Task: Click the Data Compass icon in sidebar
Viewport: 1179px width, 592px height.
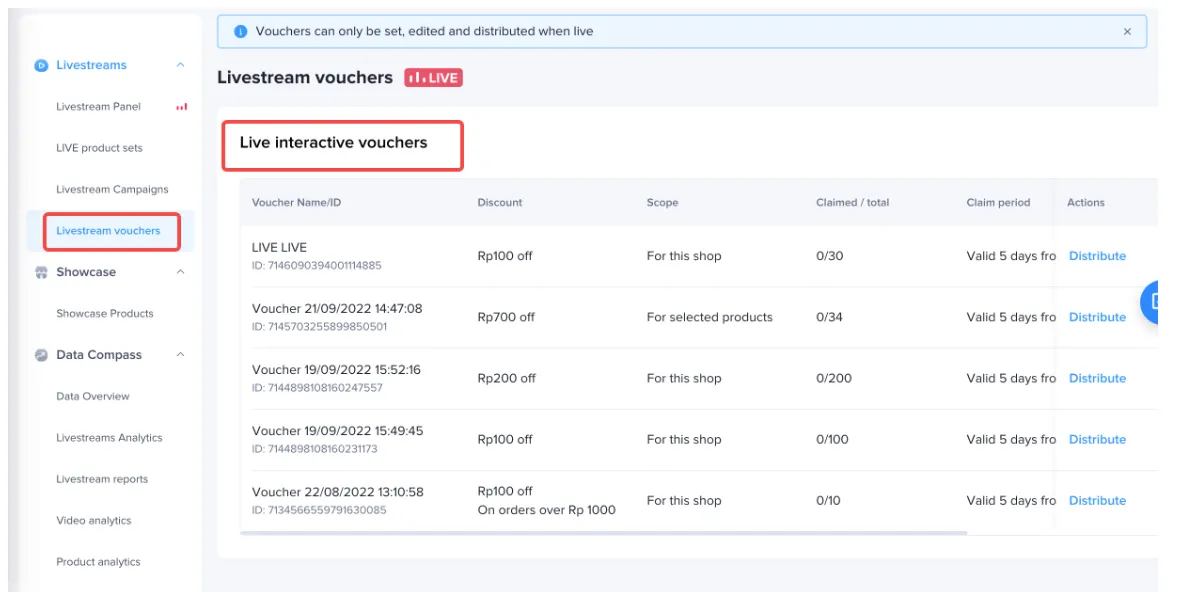Action: click(x=41, y=355)
